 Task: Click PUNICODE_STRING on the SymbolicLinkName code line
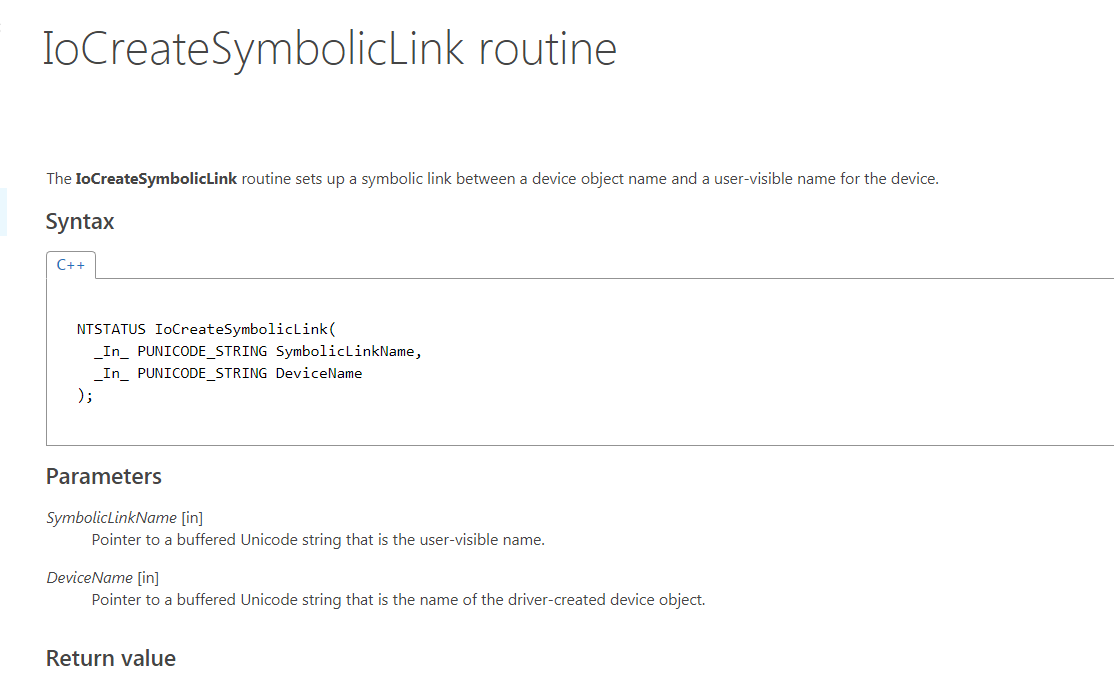202,351
